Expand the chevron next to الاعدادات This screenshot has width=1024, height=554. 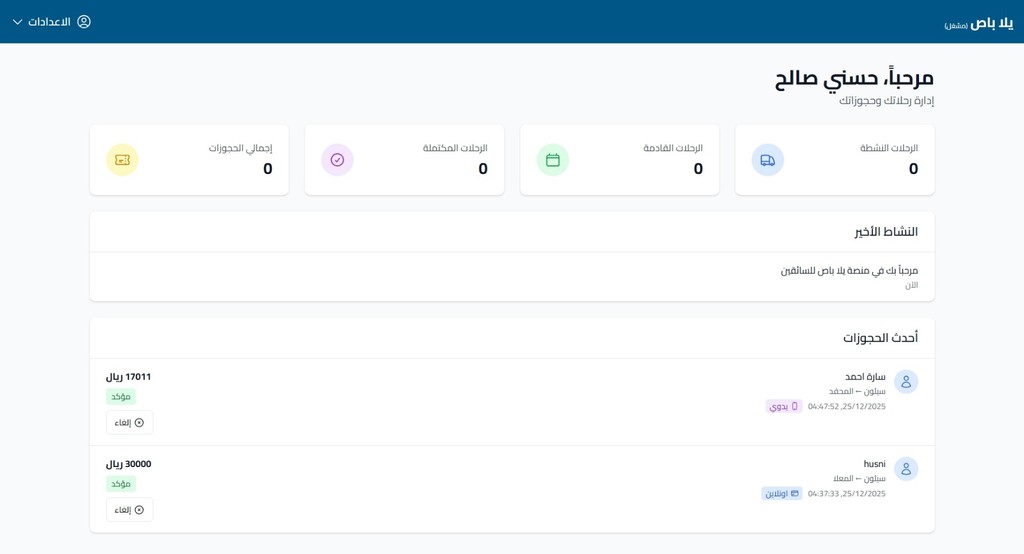coord(18,22)
